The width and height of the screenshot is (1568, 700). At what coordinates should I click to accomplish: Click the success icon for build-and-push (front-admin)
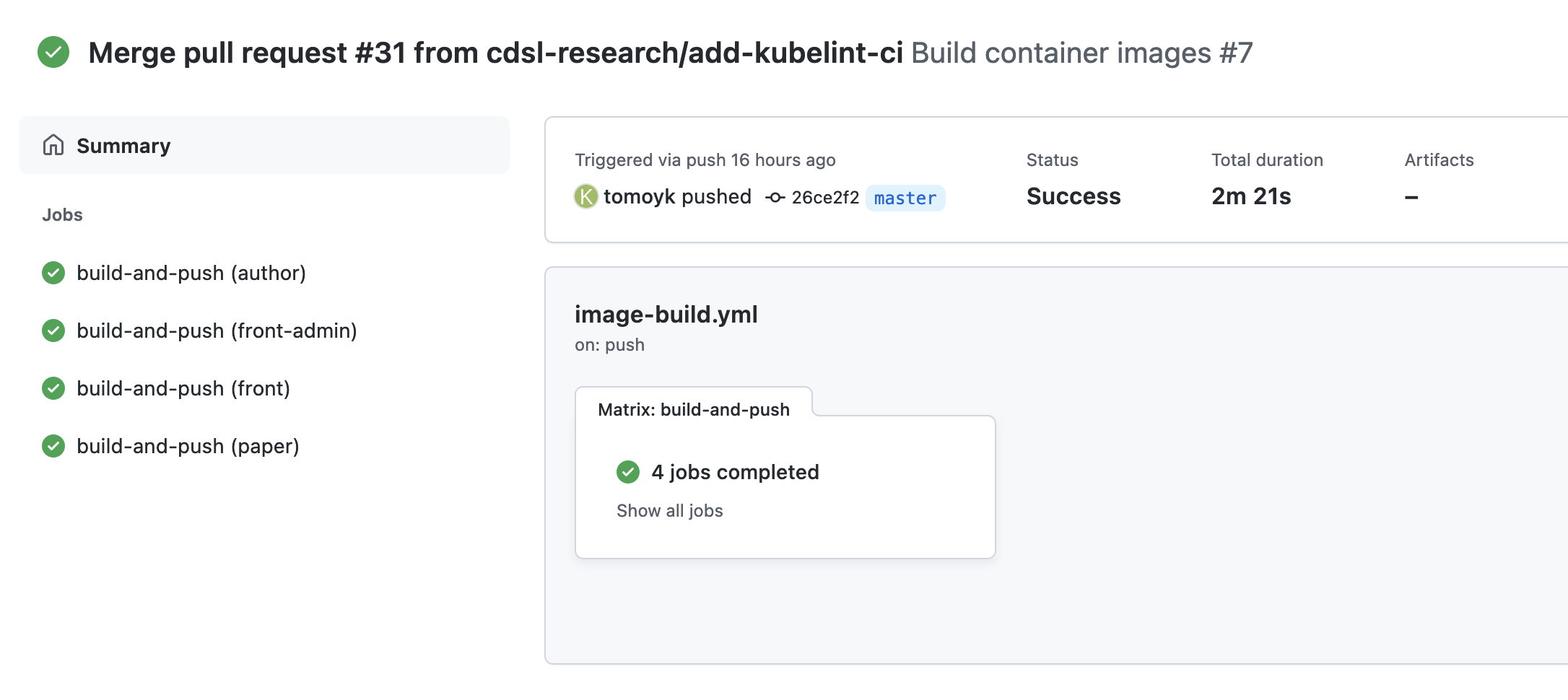coord(53,331)
